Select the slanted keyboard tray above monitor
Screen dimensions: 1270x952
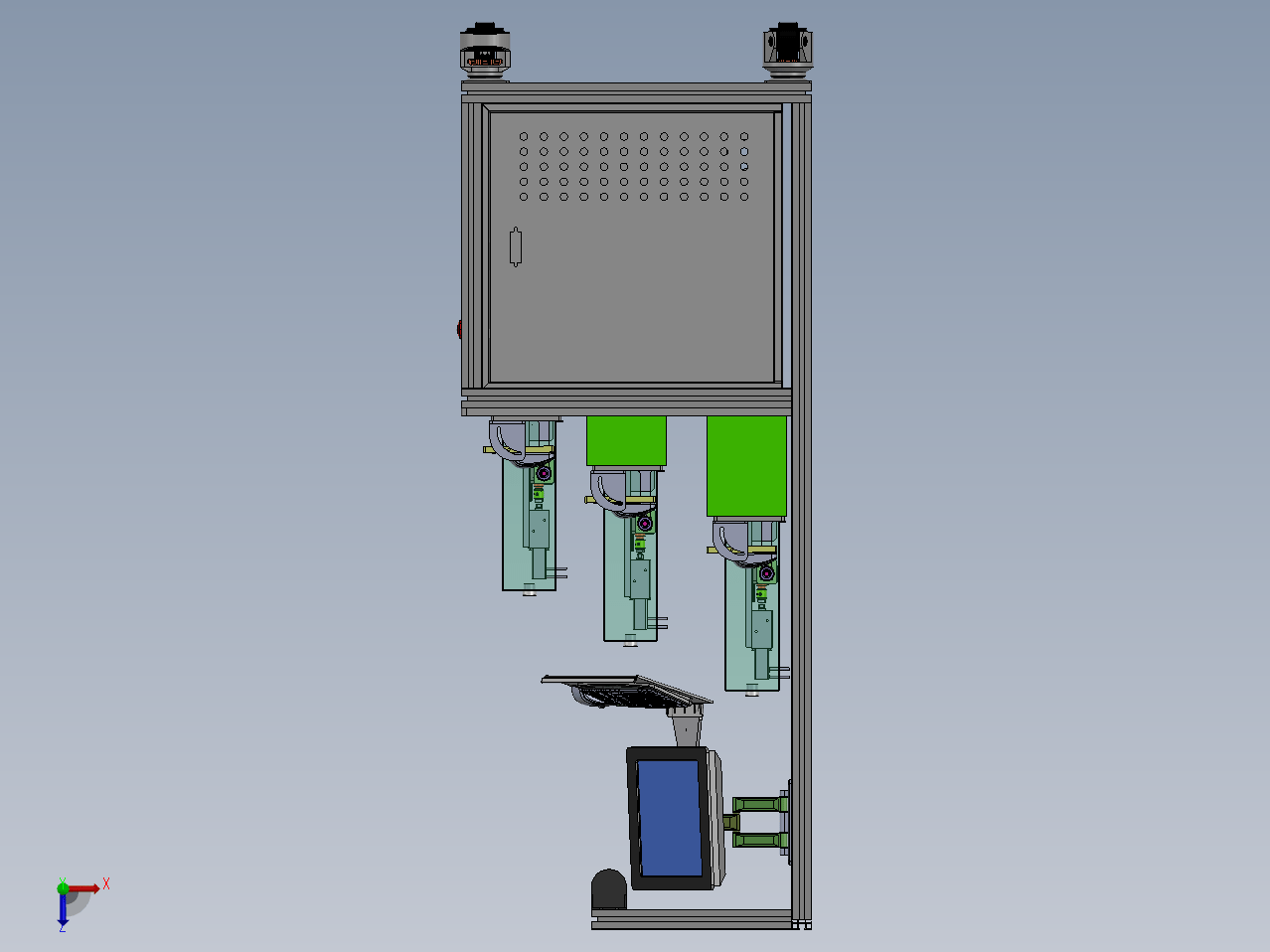(x=626, y=692)
